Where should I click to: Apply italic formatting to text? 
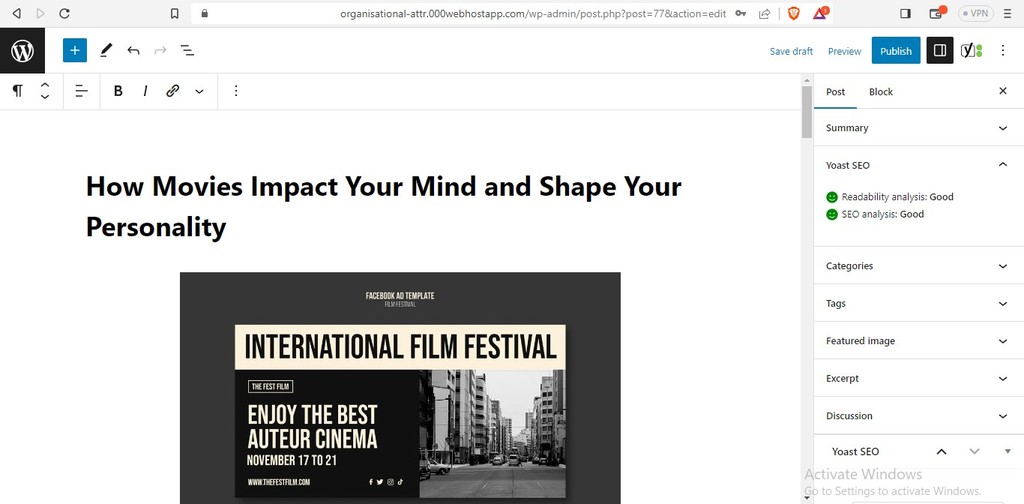tap(145, 91)
